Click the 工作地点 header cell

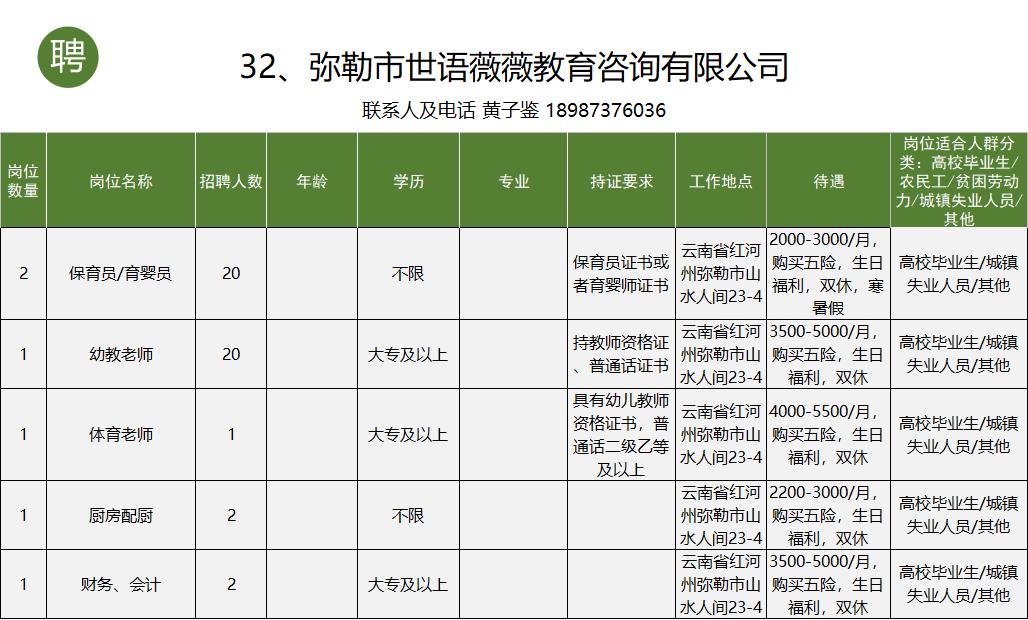722,179
